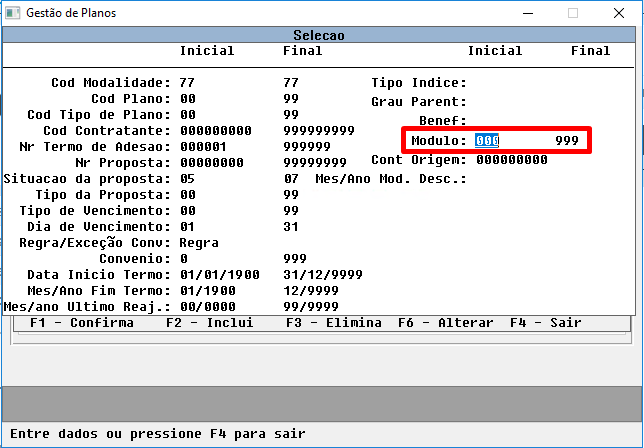This screenshot has width=644, height=448.
Task: Click Data Inicio Termo initial 01/01/1900
Action: pos(220,275)
